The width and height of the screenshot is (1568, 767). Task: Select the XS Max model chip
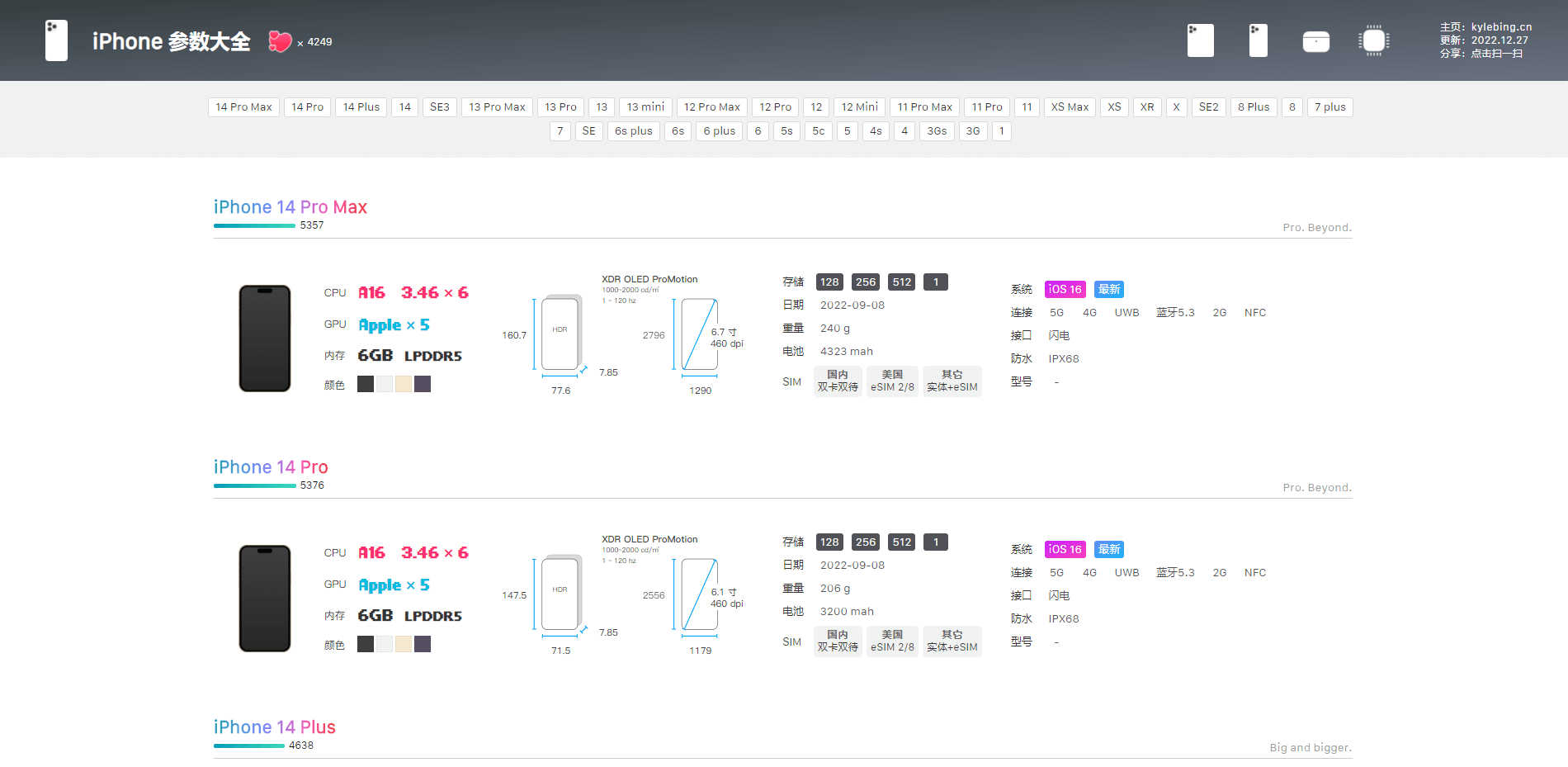pyautogui.click(x=1069, y=107)
